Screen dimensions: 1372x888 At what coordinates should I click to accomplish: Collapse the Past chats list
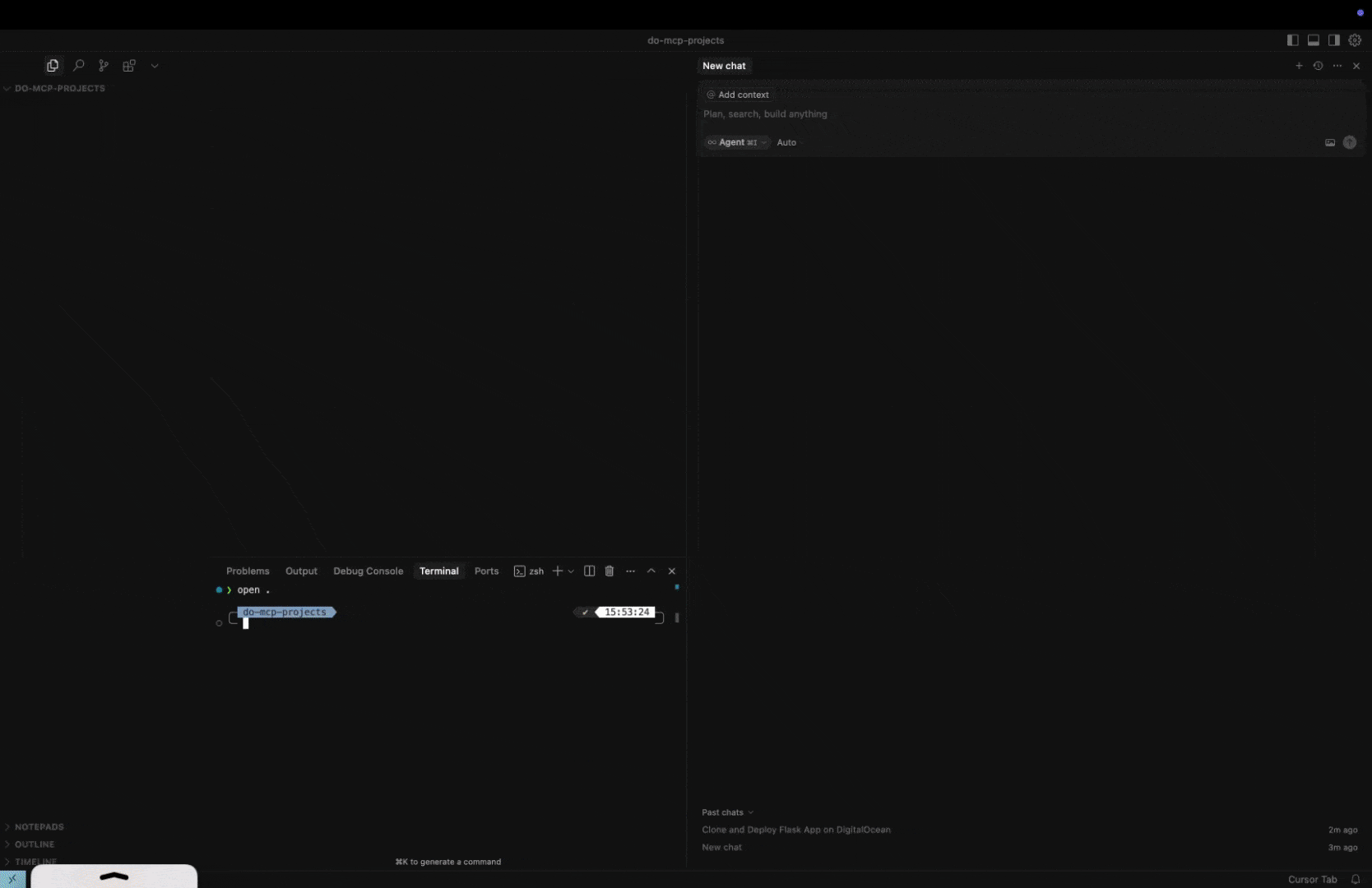727,812
